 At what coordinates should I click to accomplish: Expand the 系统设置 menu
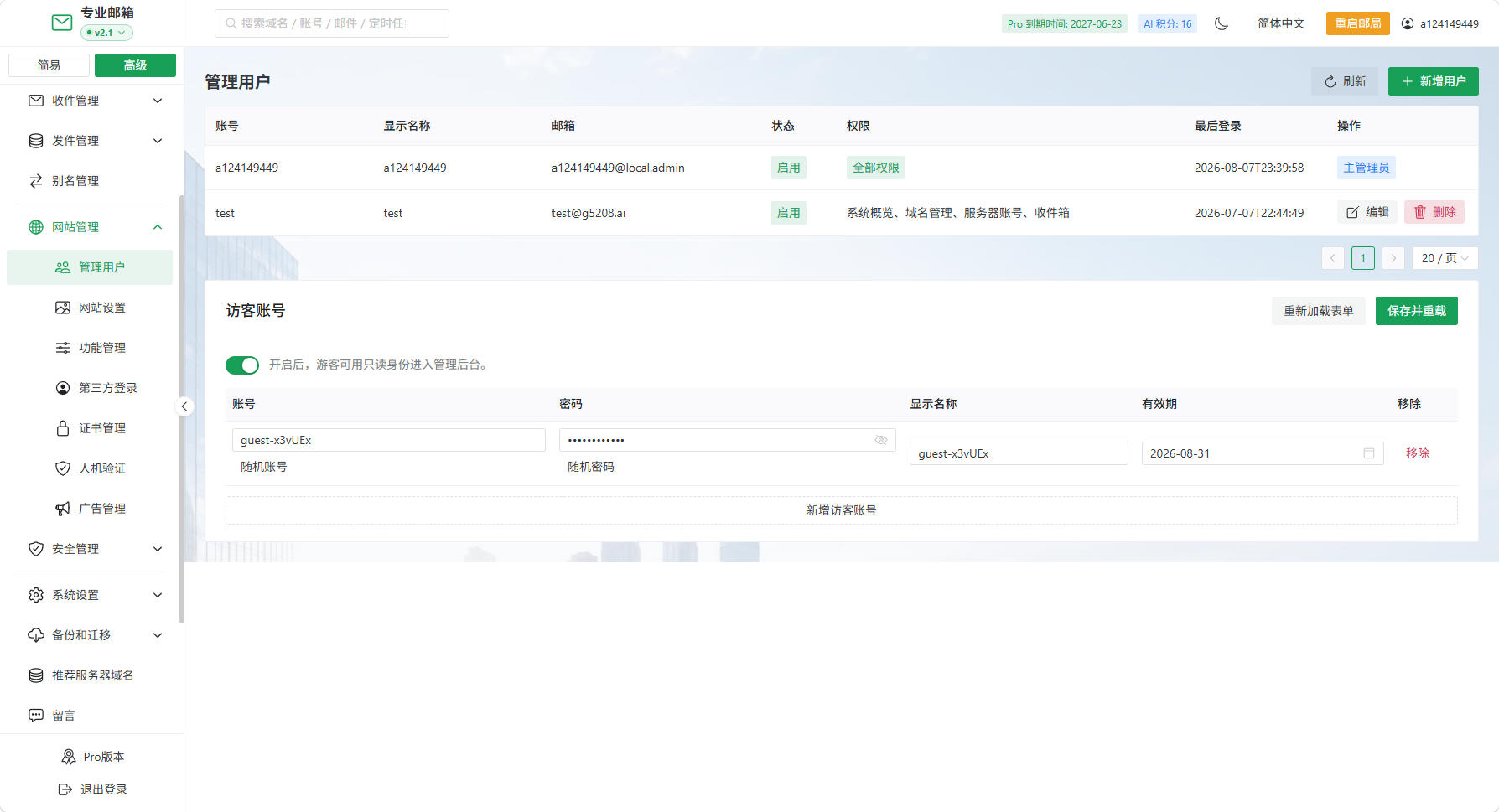click(158, 595)
